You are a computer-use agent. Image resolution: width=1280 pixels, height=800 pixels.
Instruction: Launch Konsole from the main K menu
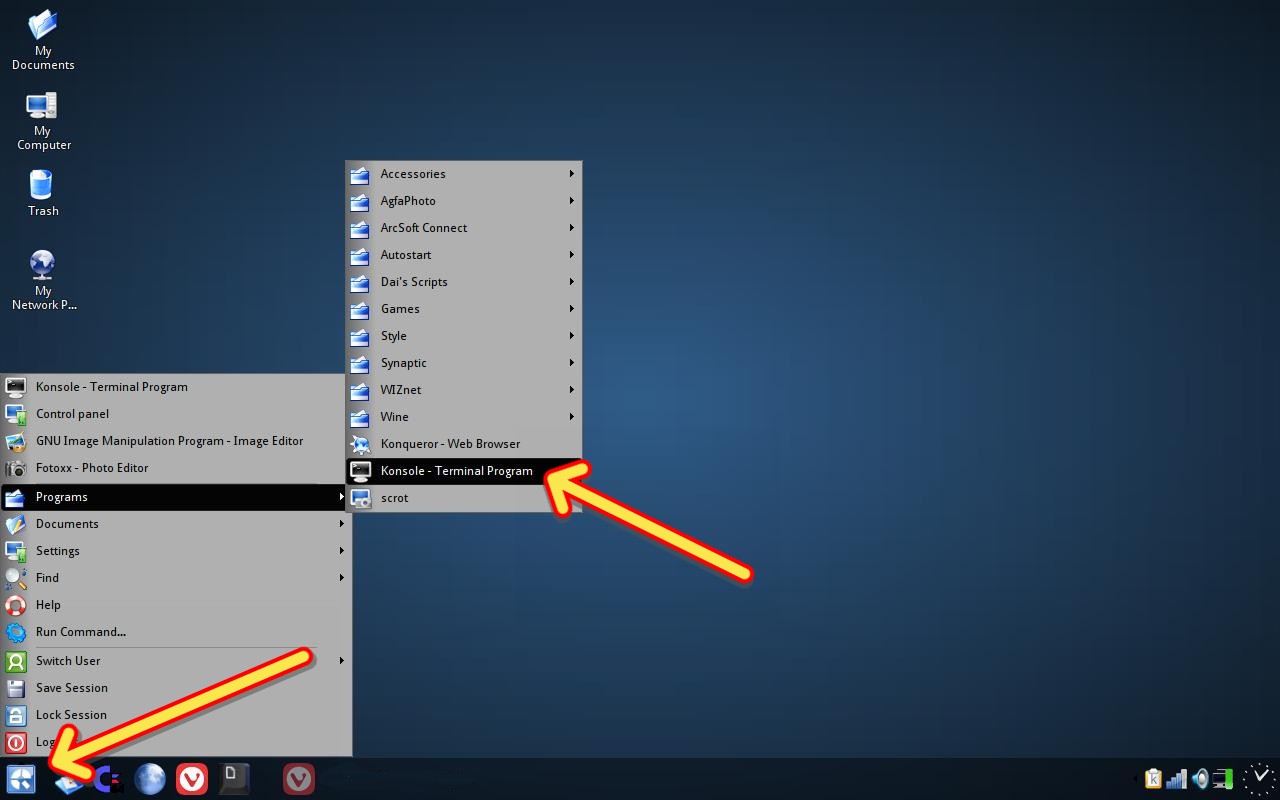tap(176, 387)
